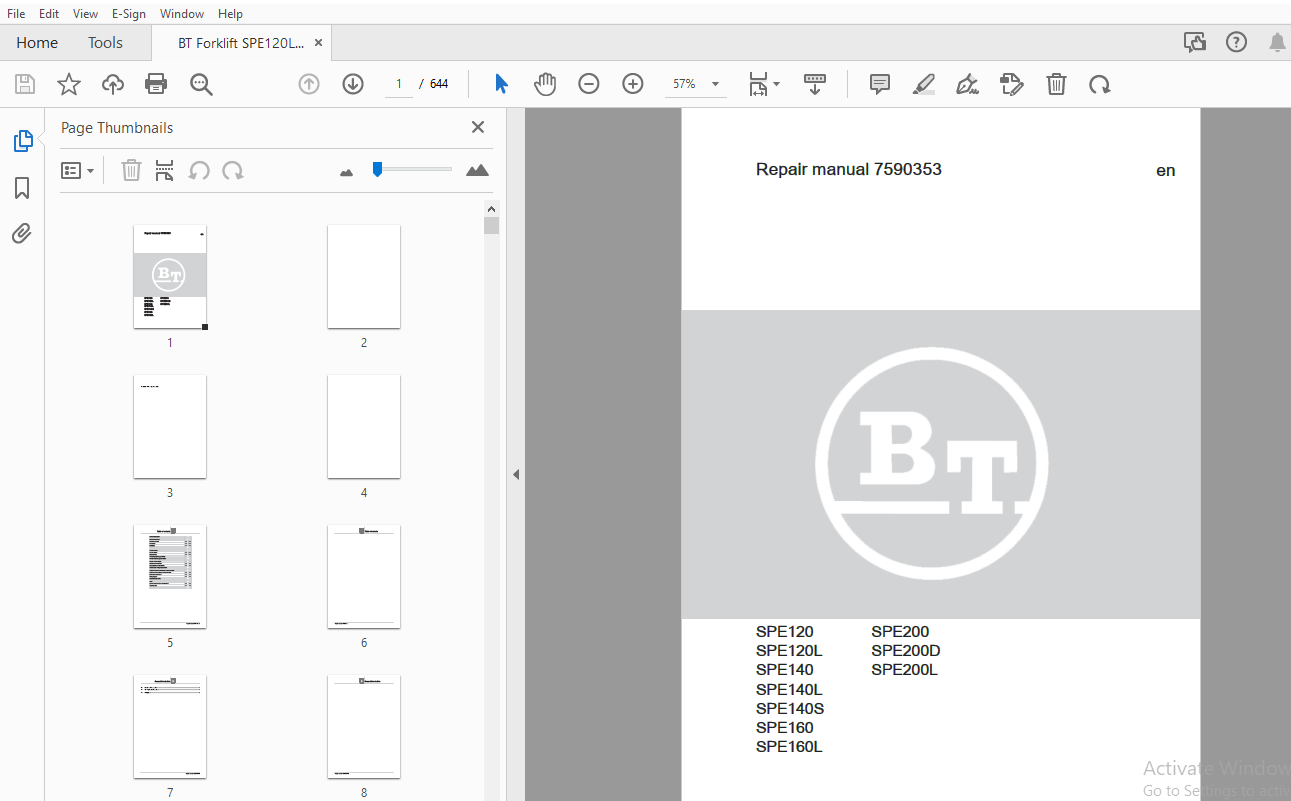This screenshot has width=1291, height=801.
Task: Click the 'Repair manual 7590353' title text
Action: pyautogui.click(x=849, y=170)
